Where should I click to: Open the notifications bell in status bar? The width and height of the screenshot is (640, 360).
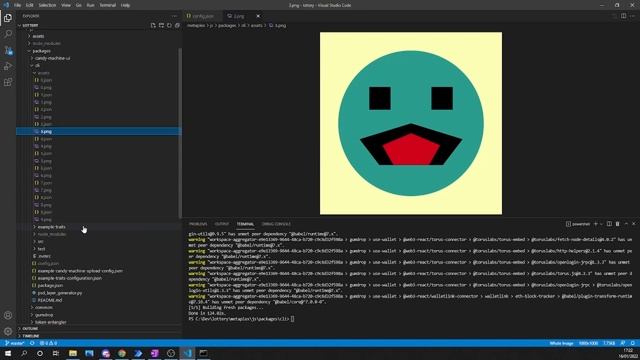pos(632,343)
